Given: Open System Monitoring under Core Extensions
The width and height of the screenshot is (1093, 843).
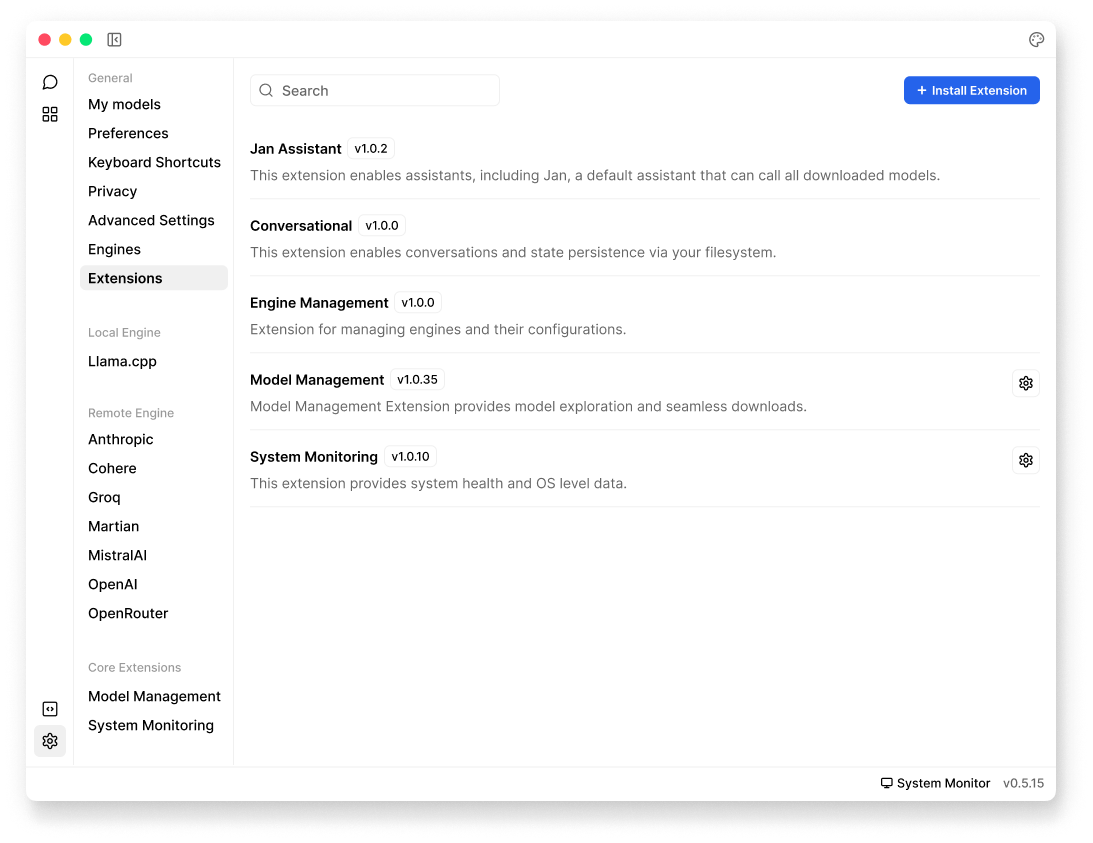Looking at the screenshot, I should 151,725.
